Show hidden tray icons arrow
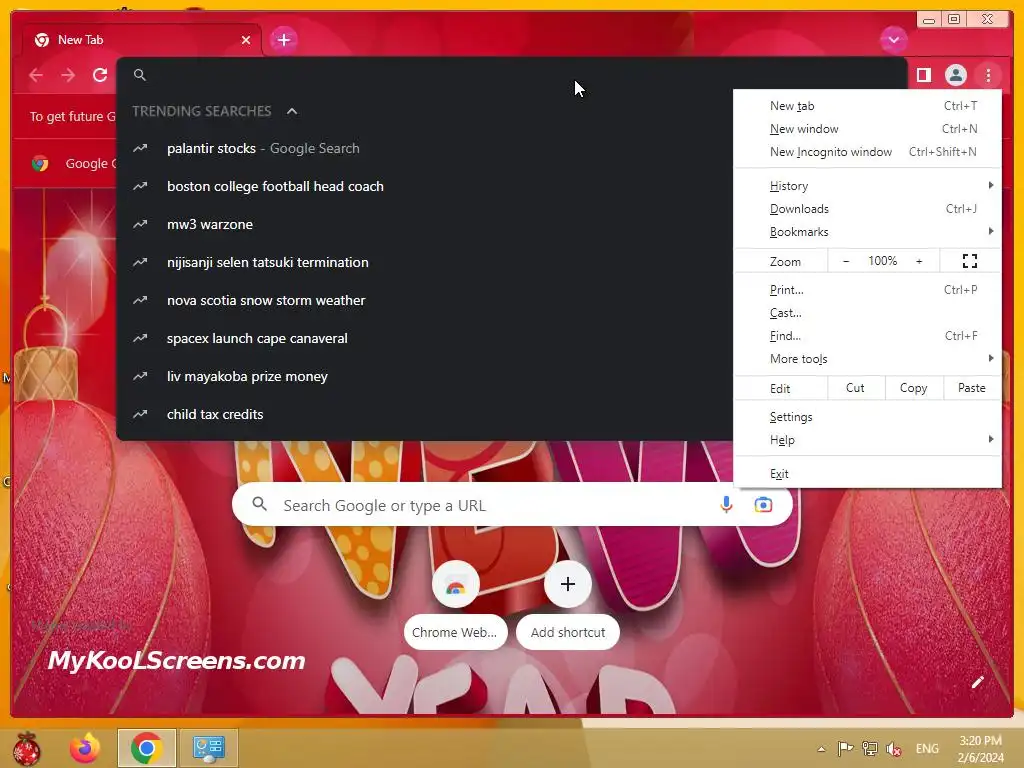The image size is (1024, 768). pyautogui.click(x=822, y=749)
